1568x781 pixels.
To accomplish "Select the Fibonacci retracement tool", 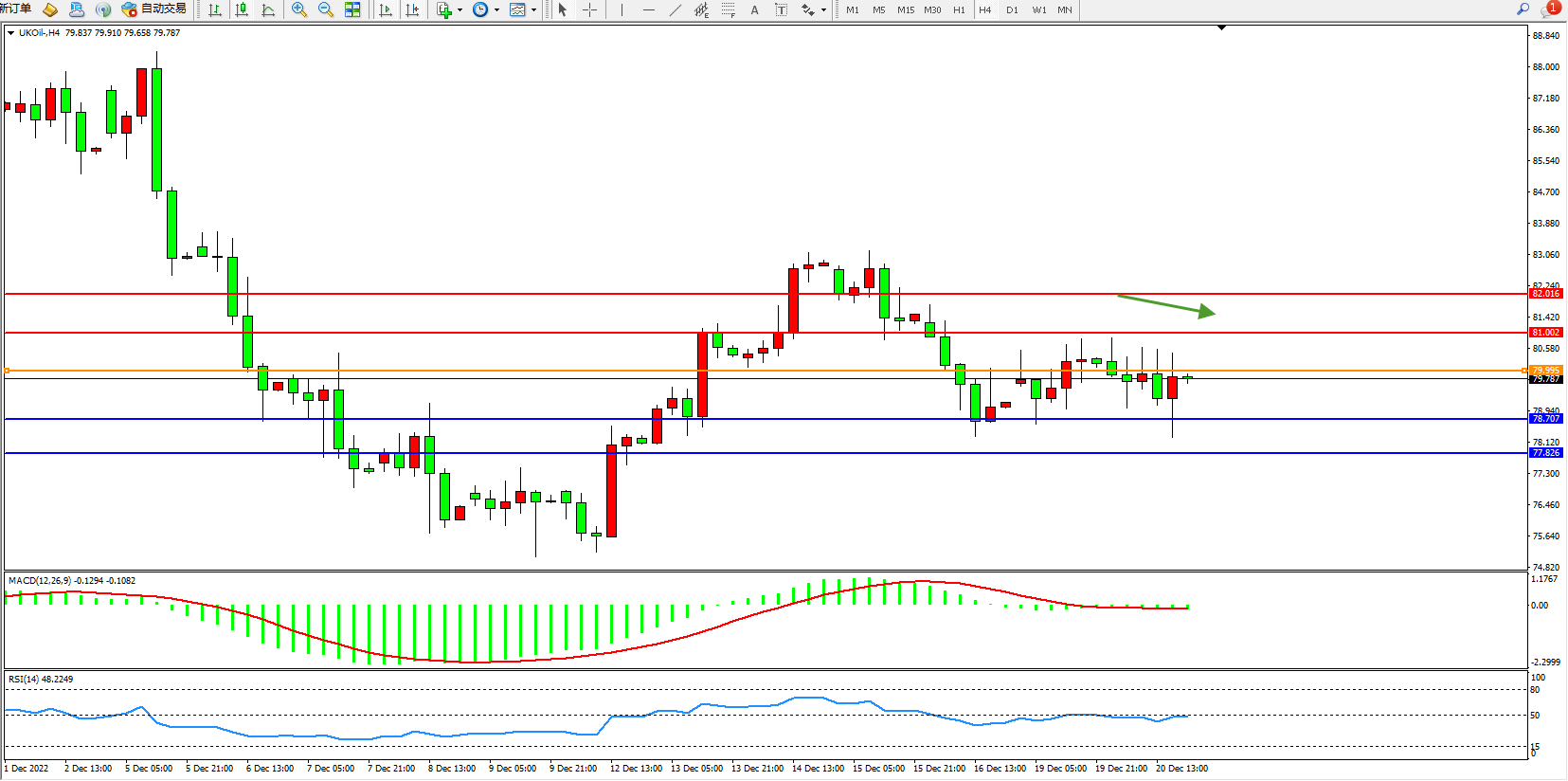I will pos(728,9).
